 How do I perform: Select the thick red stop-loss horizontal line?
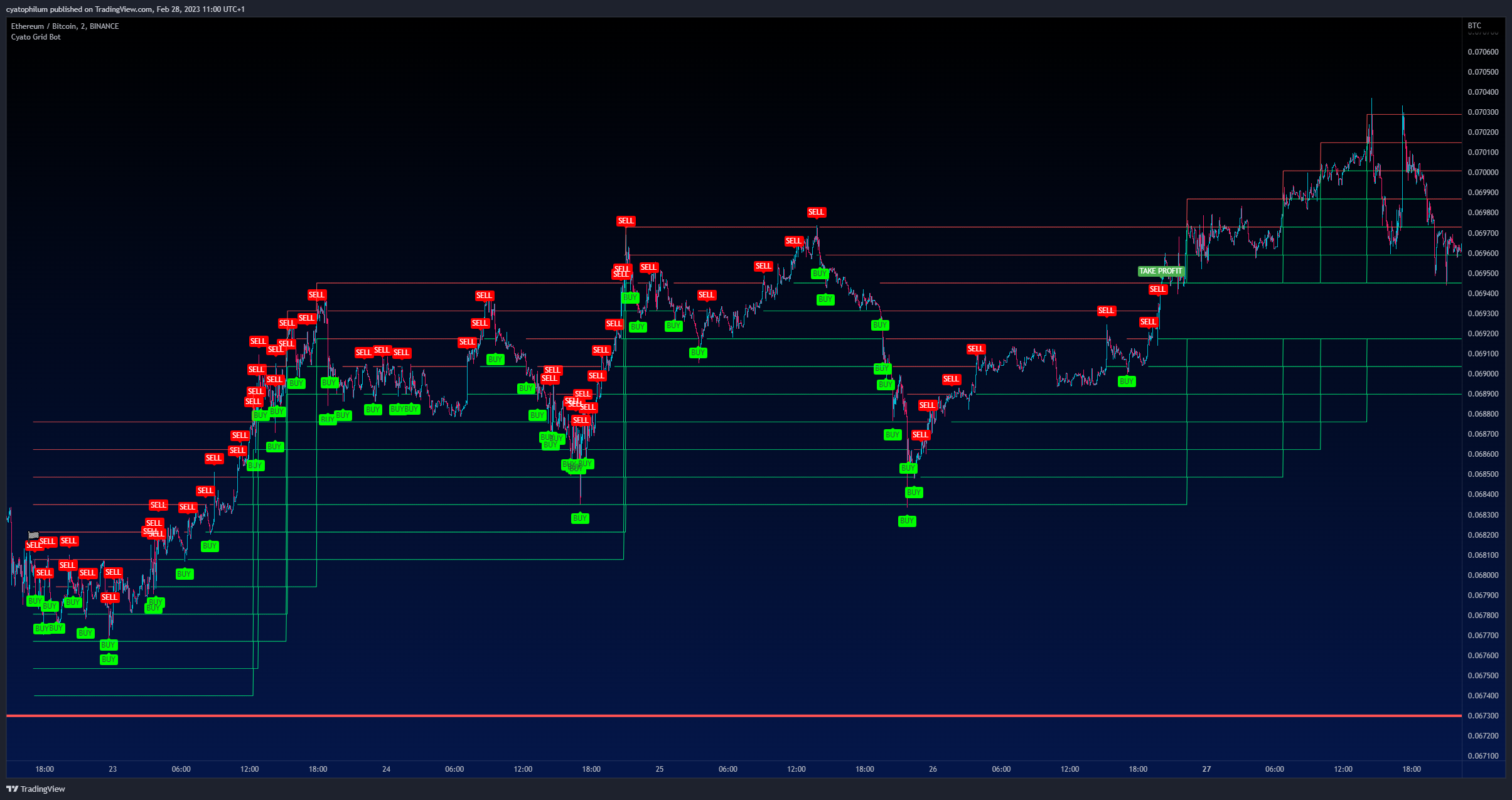[x=734, y=715]
